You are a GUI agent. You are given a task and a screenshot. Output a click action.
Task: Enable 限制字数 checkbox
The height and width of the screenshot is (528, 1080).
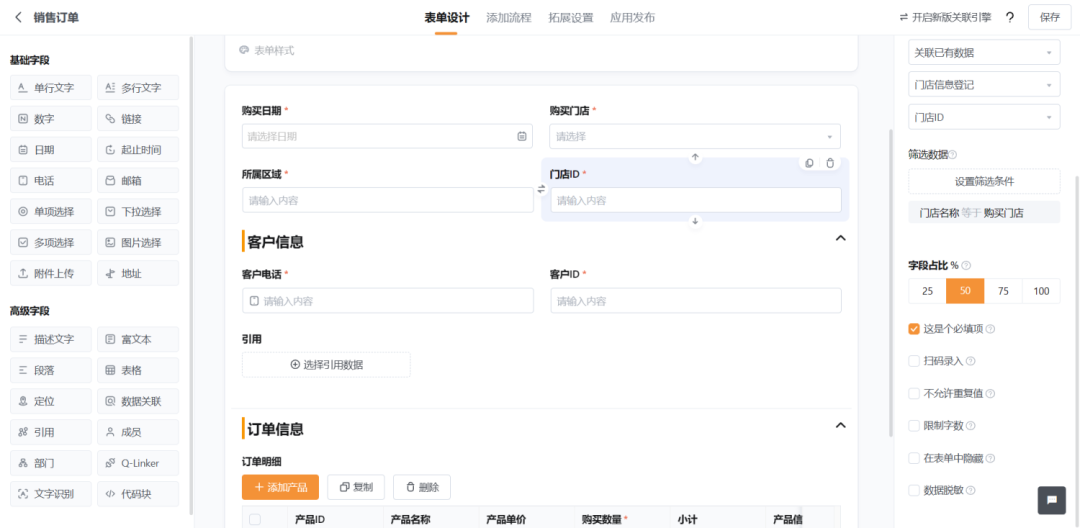click(914, 425)
